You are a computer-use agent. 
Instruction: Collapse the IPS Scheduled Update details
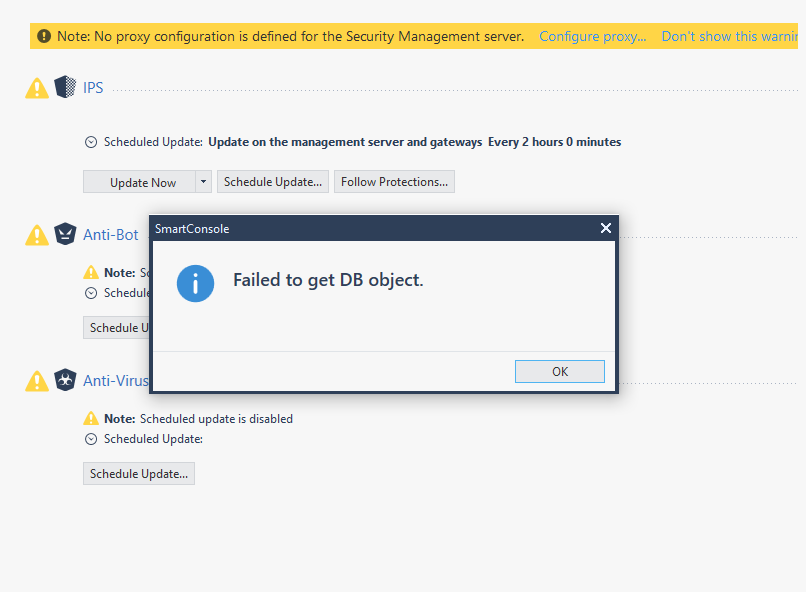tap(91, 142)
